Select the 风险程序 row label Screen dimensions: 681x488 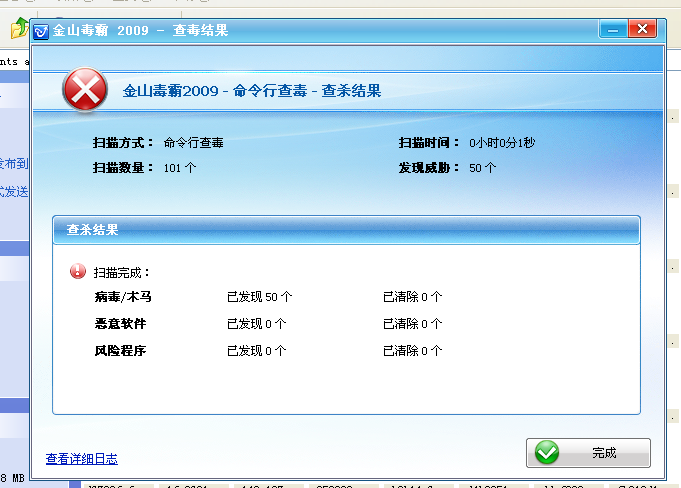(120, 351)
